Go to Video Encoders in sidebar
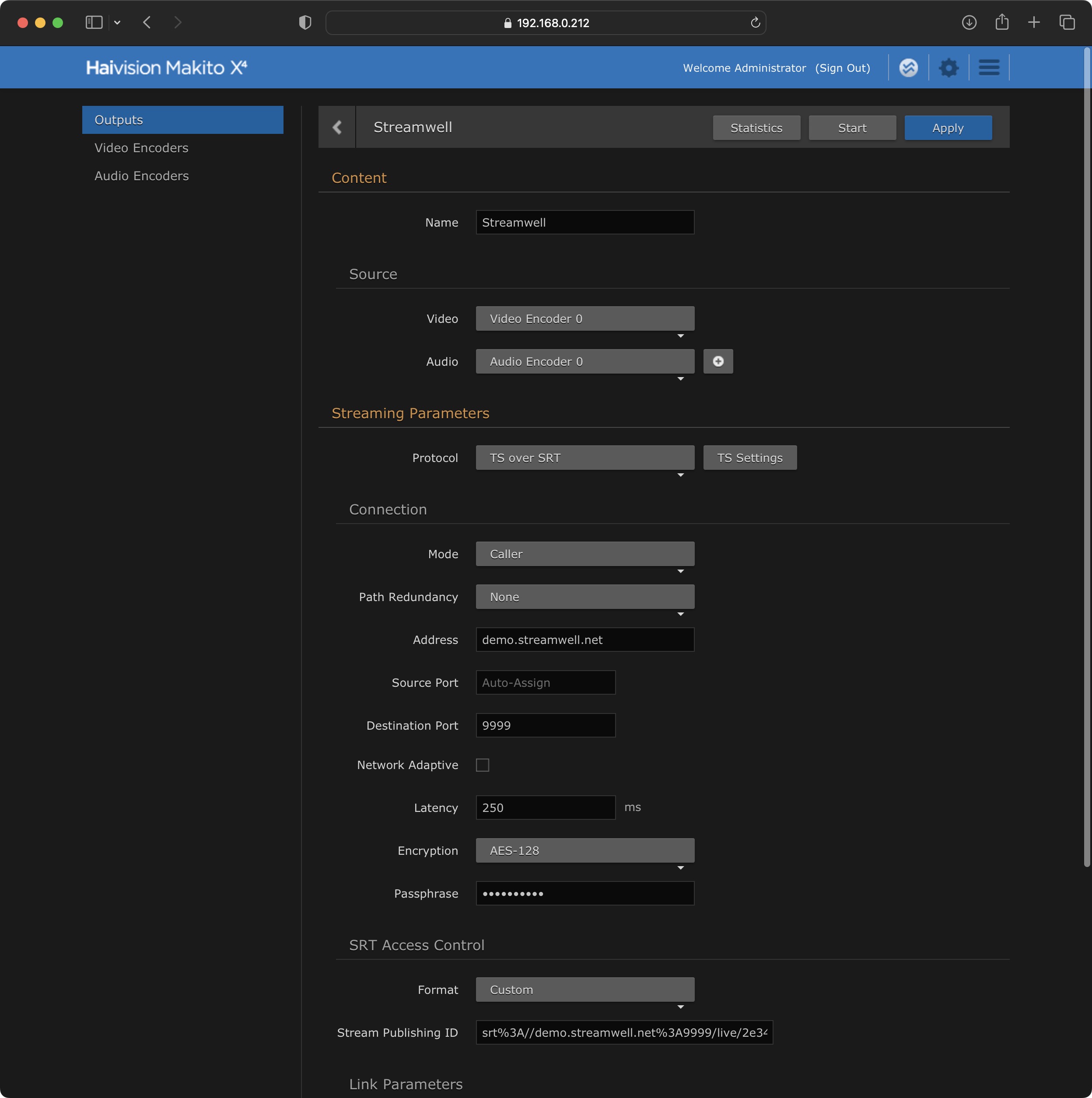Viewport: 1092px width, 1098px height. point(142,148)
